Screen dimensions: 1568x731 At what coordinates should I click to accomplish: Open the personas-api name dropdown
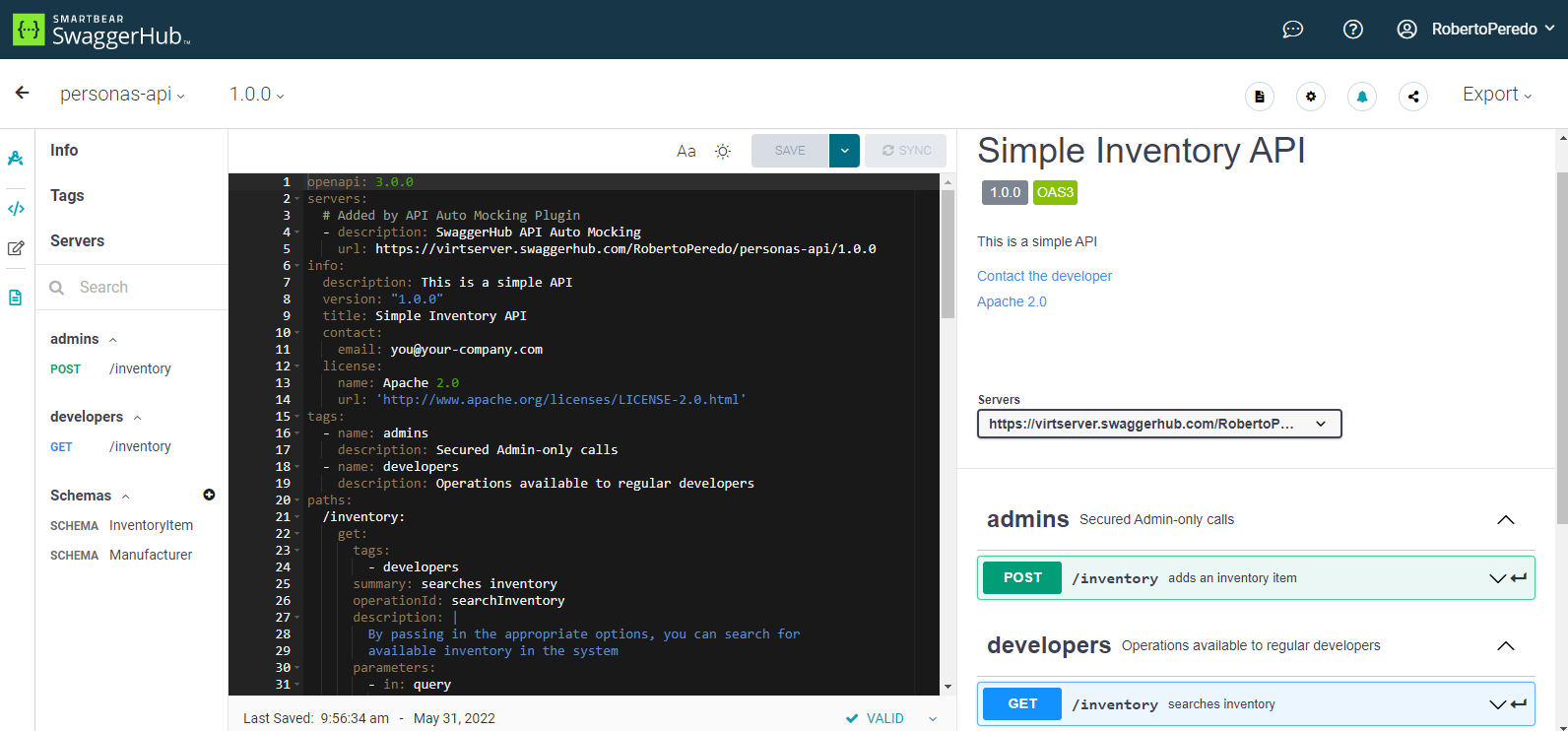[x=122, y=95]
